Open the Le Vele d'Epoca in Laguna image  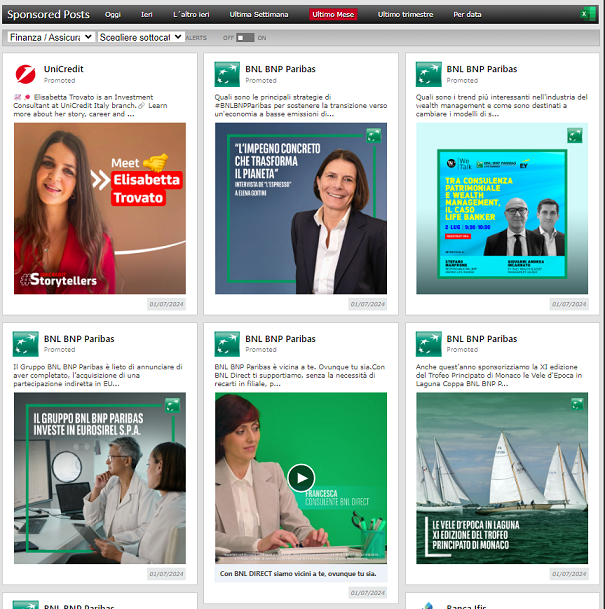click(x=502, y=478)
